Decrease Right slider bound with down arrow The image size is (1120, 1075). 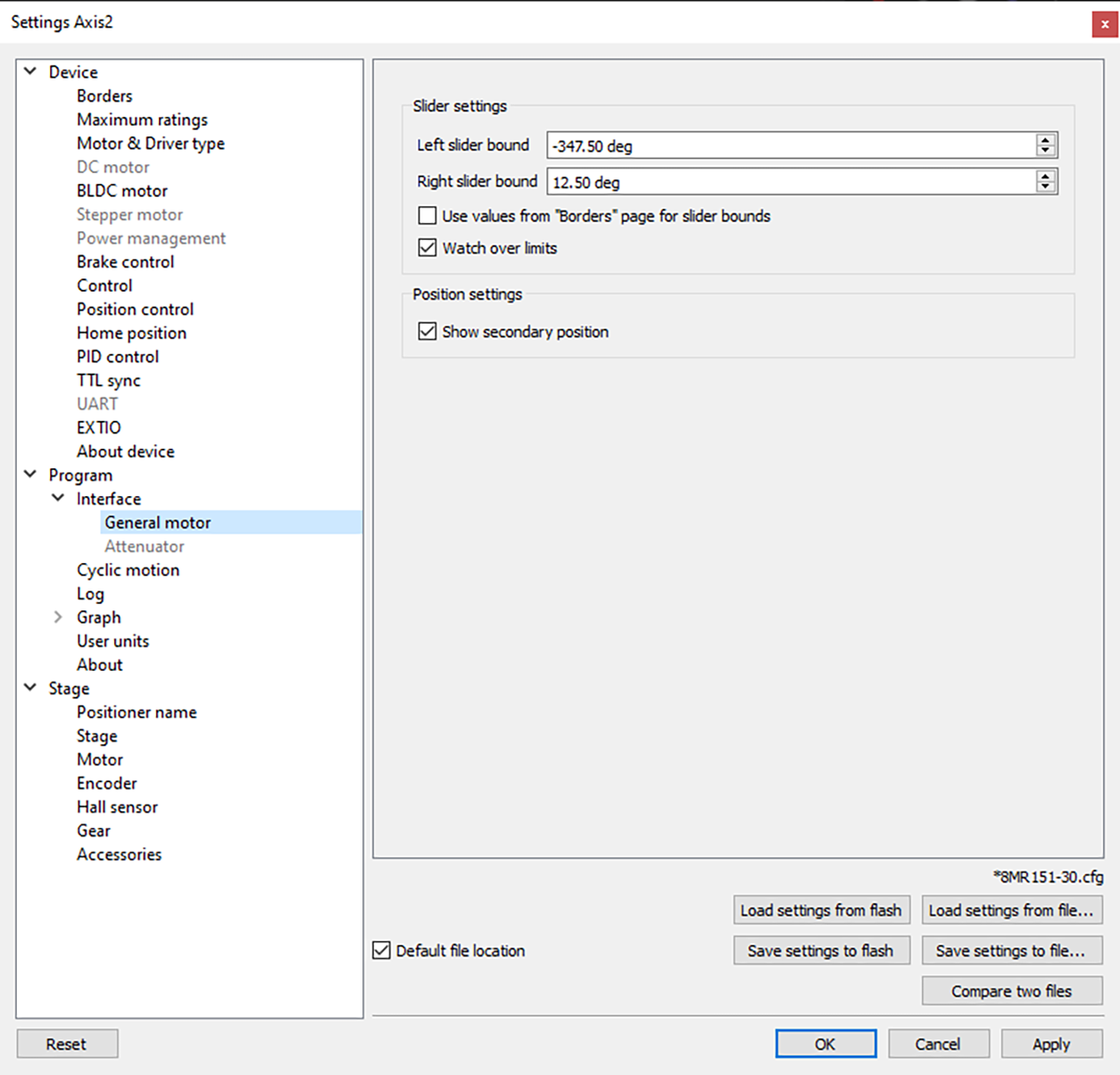(1046, 187)
